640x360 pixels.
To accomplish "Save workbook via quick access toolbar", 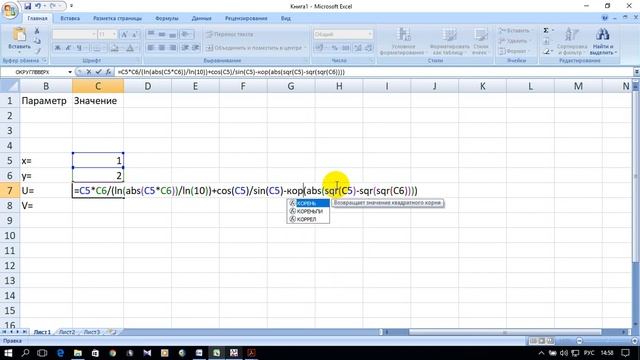I will (x=27, y=6).
